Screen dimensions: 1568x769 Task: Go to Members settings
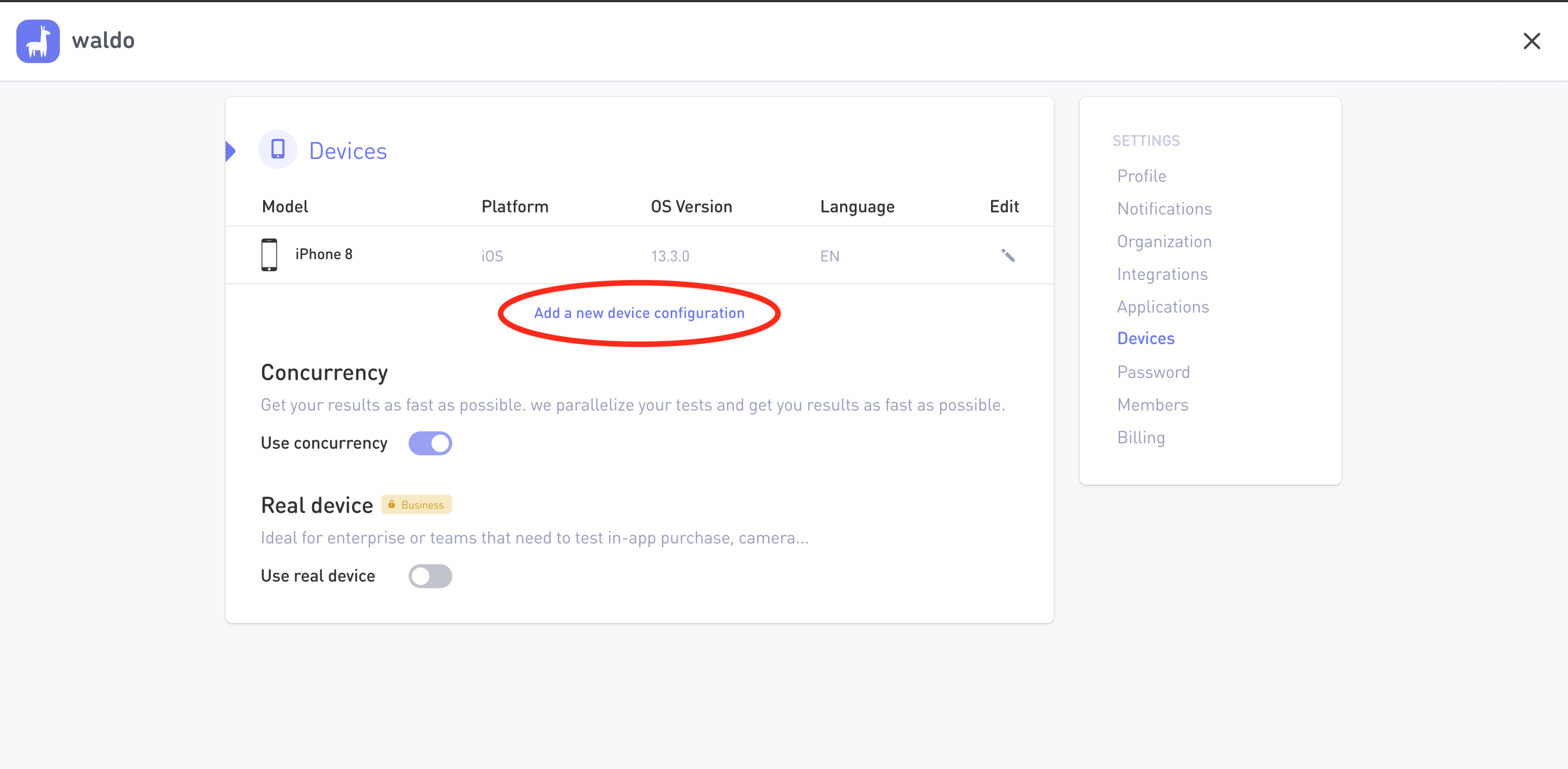[1152, 405]
